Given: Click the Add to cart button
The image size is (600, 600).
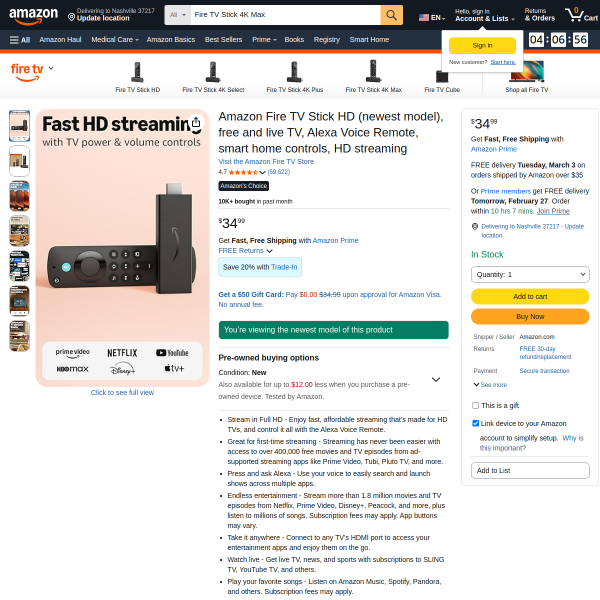Looking at the screenshot, I should pos(530,297).
